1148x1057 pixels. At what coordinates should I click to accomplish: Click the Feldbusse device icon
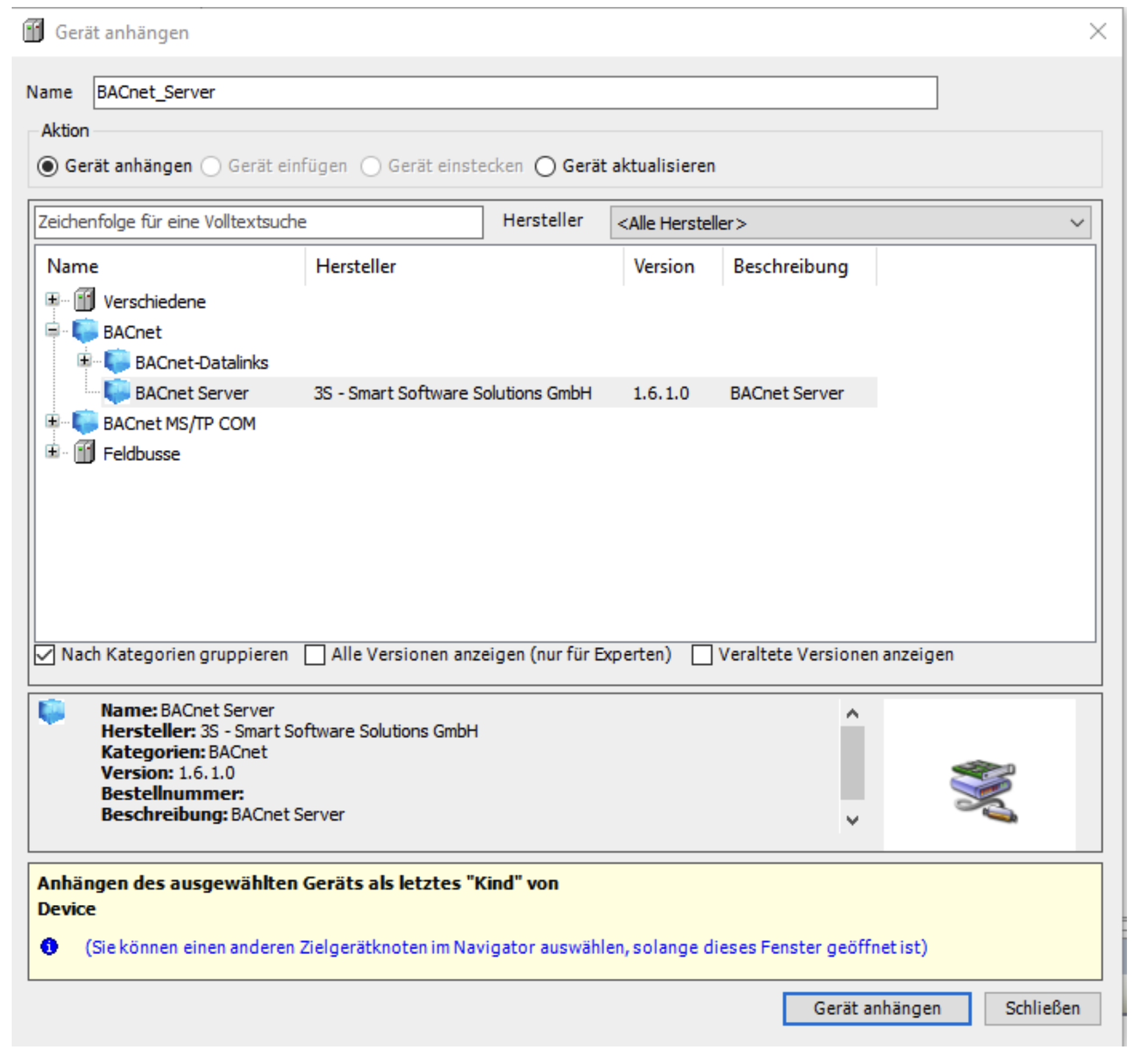84,452
